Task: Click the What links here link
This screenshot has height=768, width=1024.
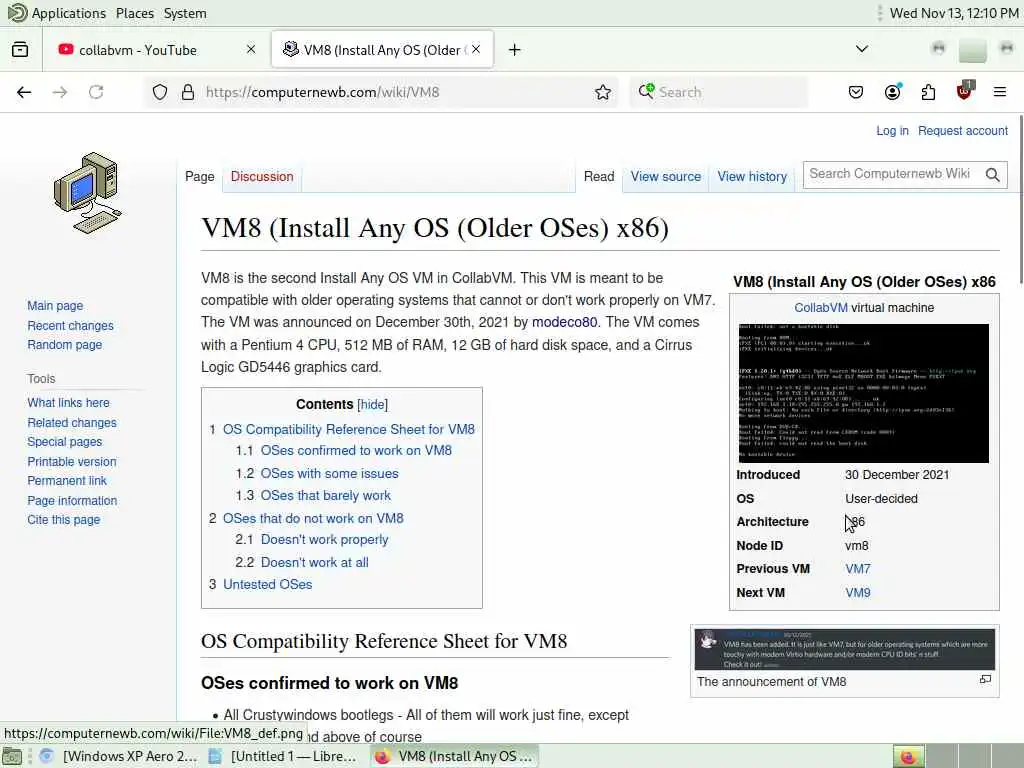Action: tap(68, 403)
